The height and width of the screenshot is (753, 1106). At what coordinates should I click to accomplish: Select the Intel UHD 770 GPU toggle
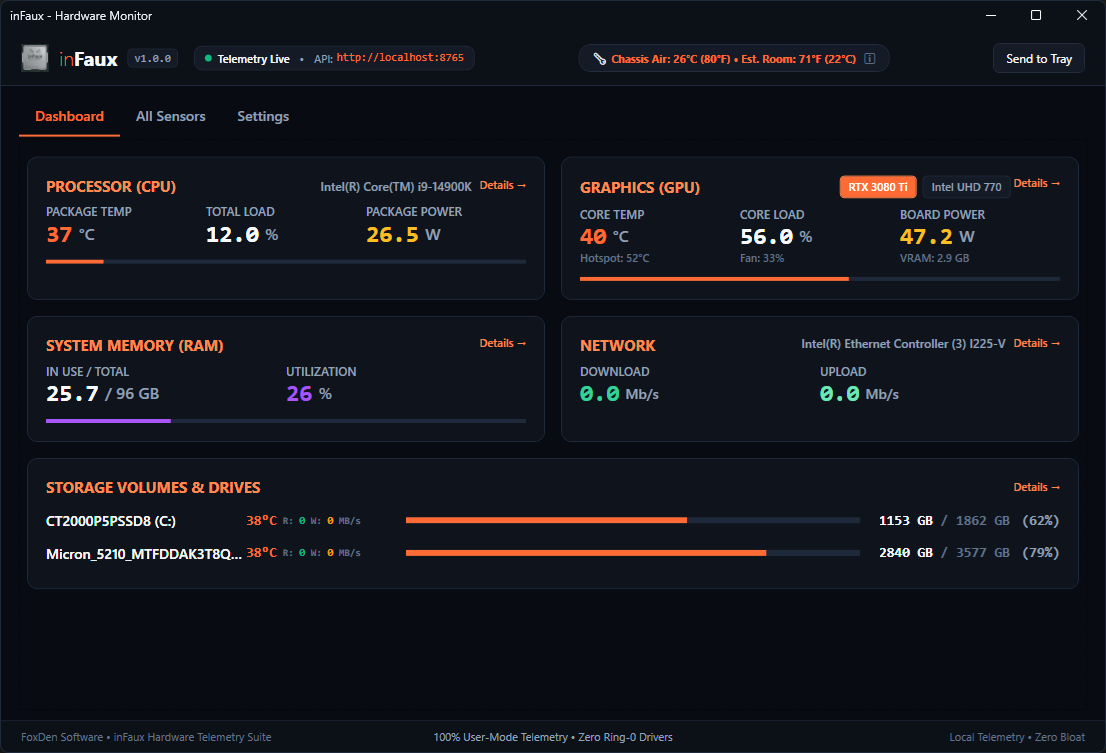(x=966, y=187)
